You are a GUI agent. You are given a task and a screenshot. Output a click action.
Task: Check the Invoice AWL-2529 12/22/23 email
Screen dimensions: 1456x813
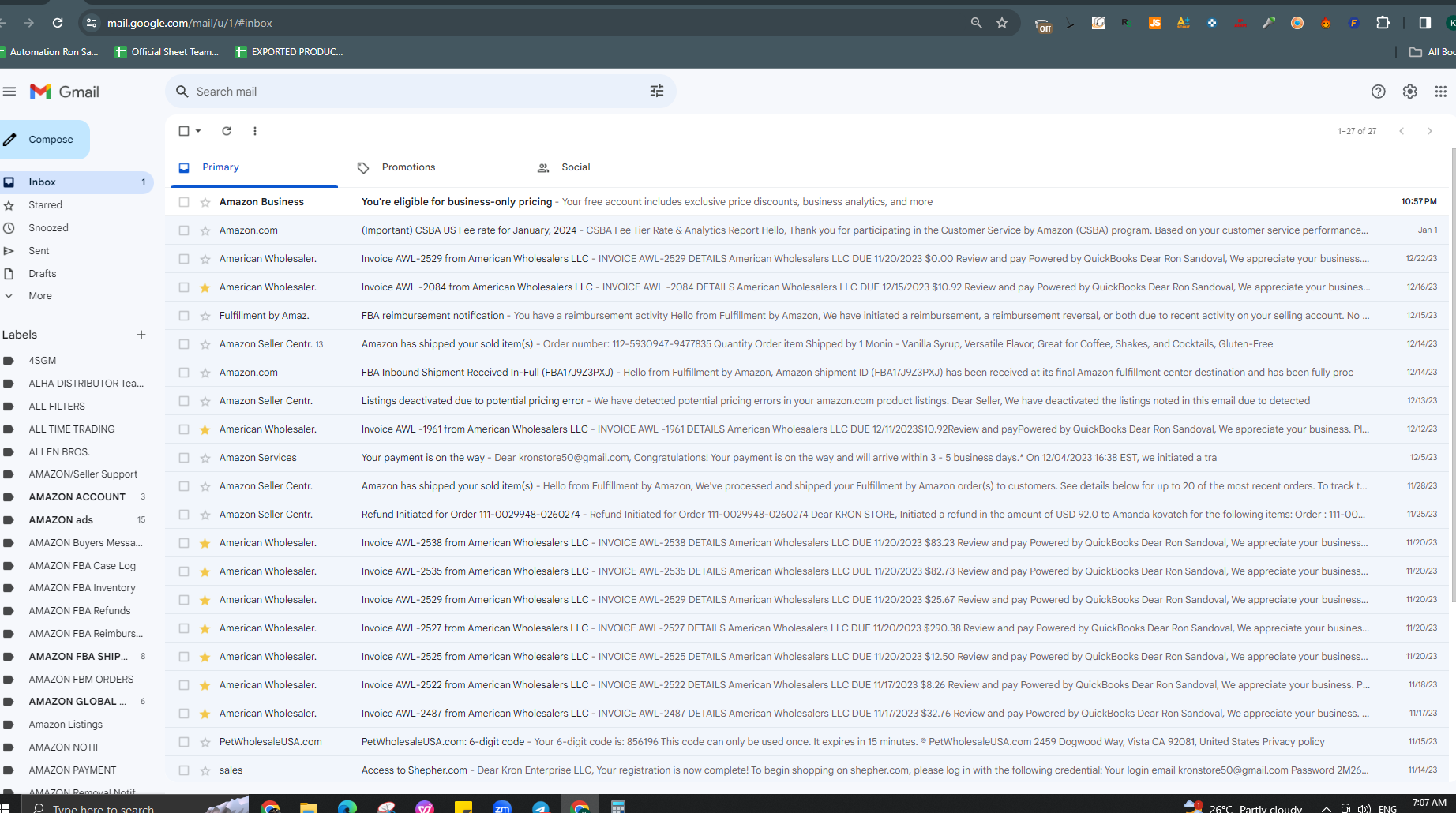coord(184,259)
